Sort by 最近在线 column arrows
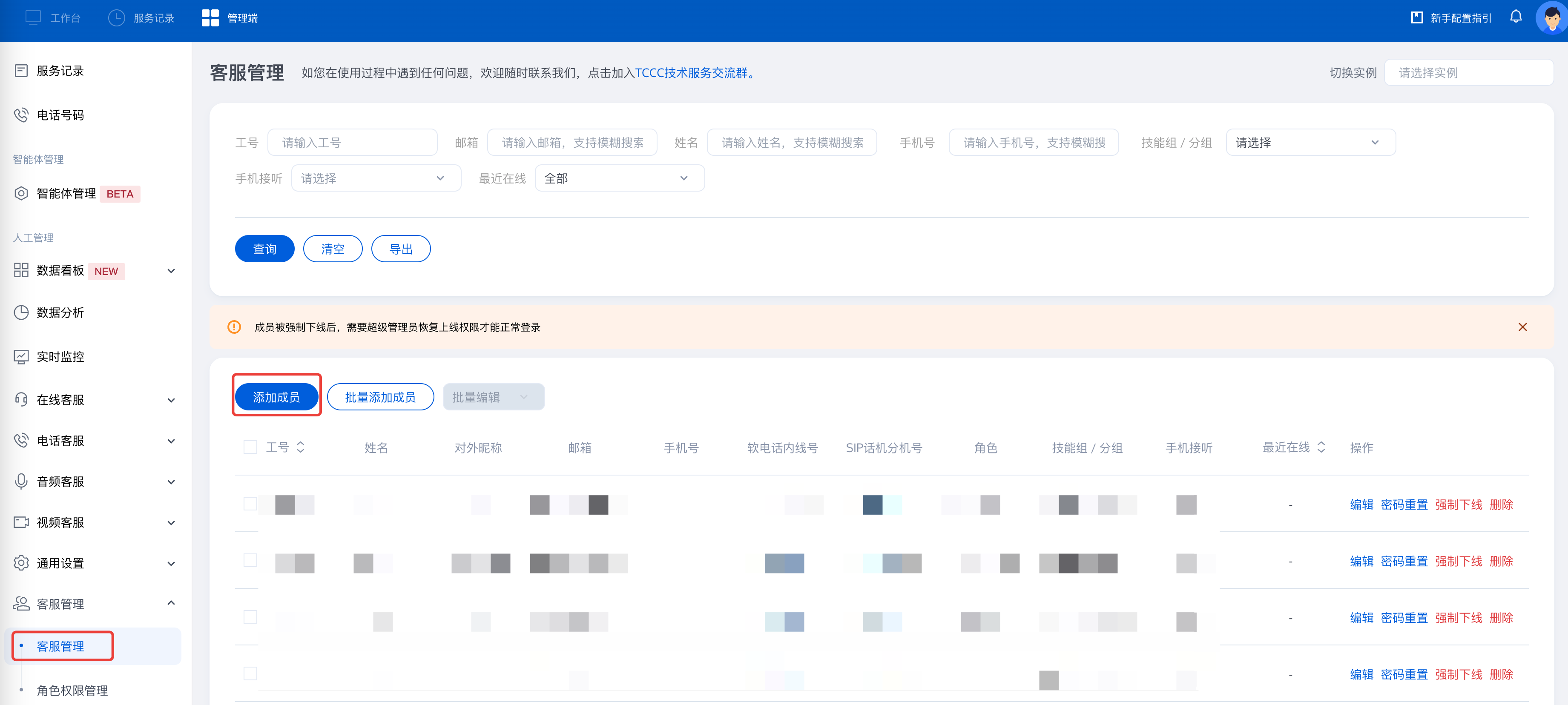The image size is (1568, 705). 1321,448
